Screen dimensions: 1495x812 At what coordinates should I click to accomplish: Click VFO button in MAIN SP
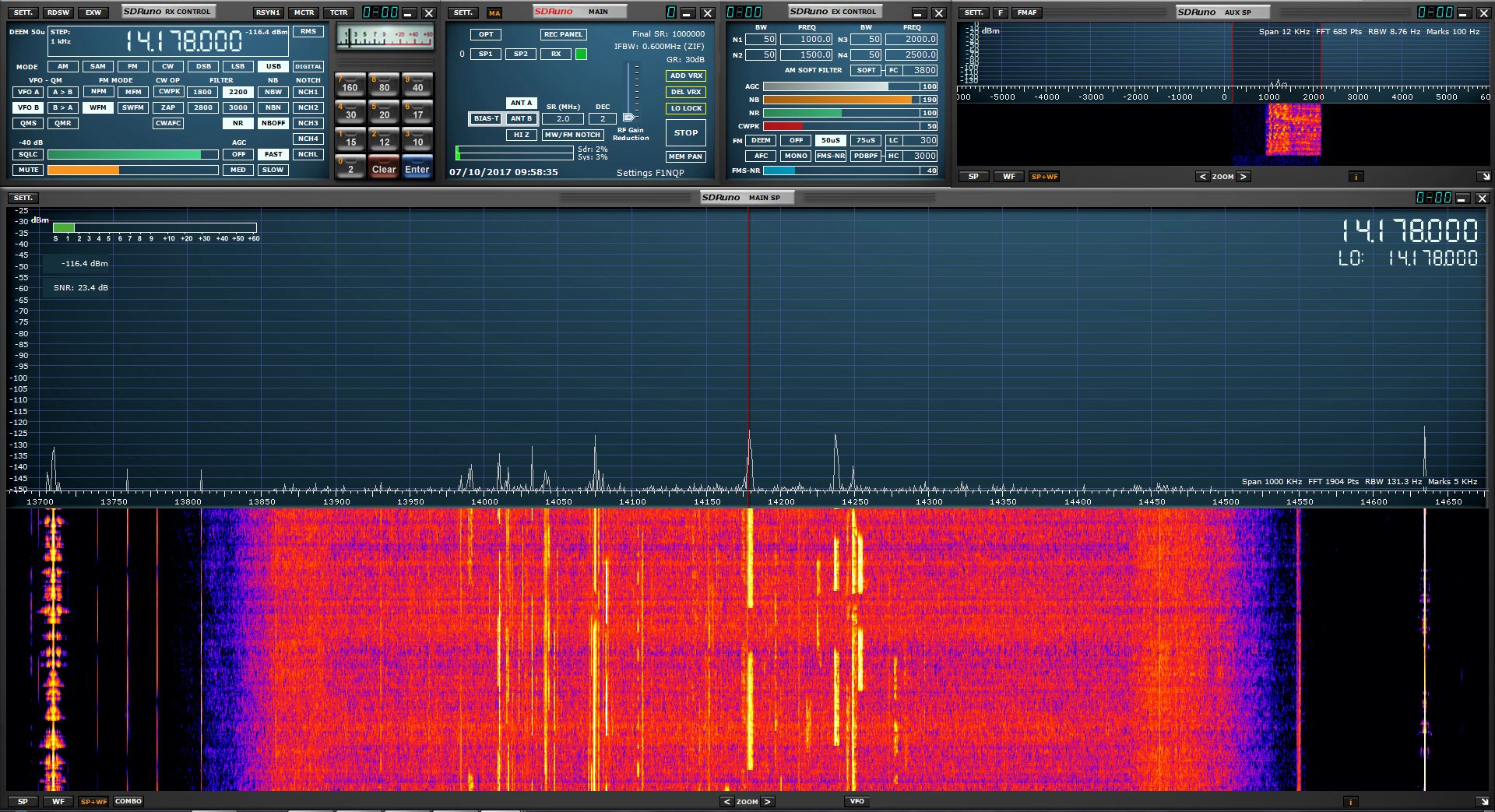(857, 801)
